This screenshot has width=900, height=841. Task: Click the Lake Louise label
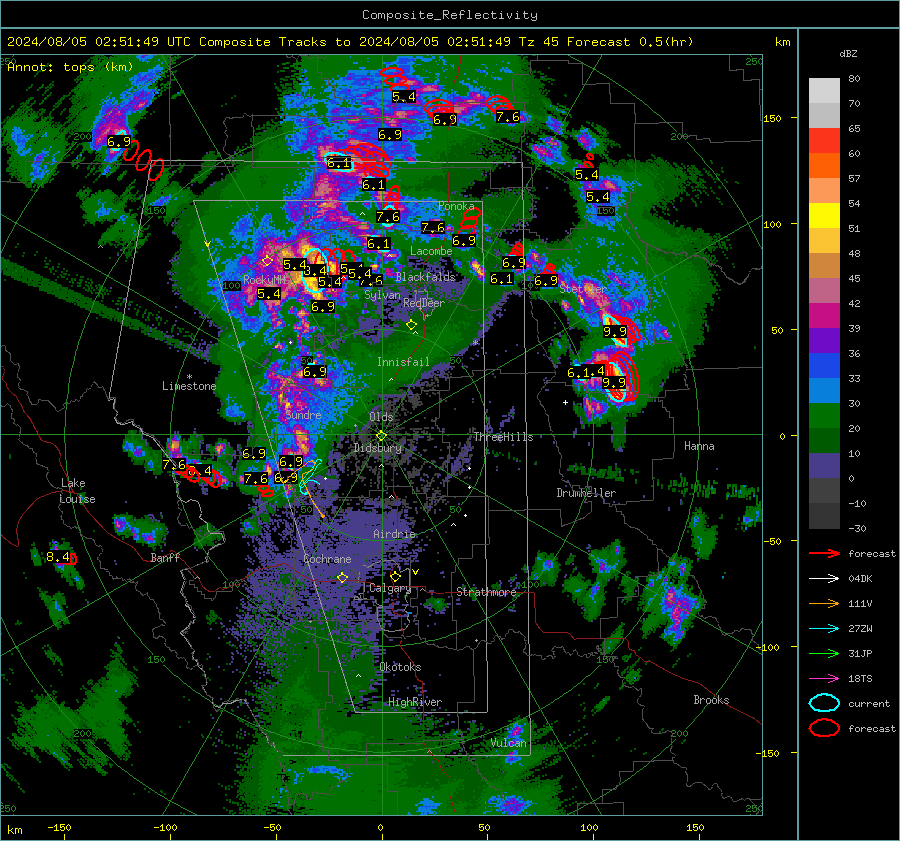tap(77, 491)
